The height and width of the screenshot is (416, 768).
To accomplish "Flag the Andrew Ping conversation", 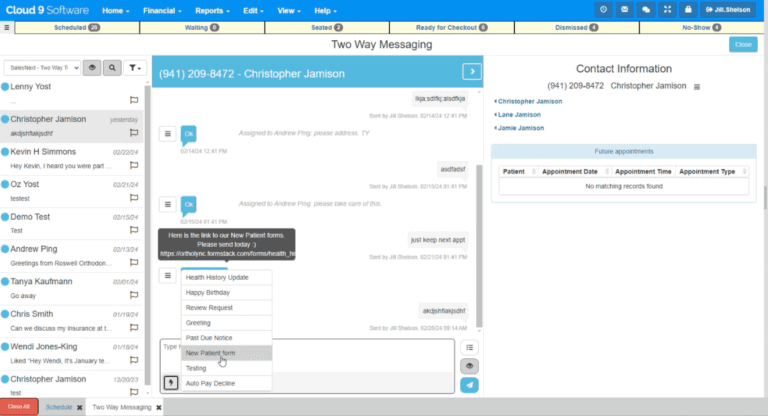I will coord(134,263).
